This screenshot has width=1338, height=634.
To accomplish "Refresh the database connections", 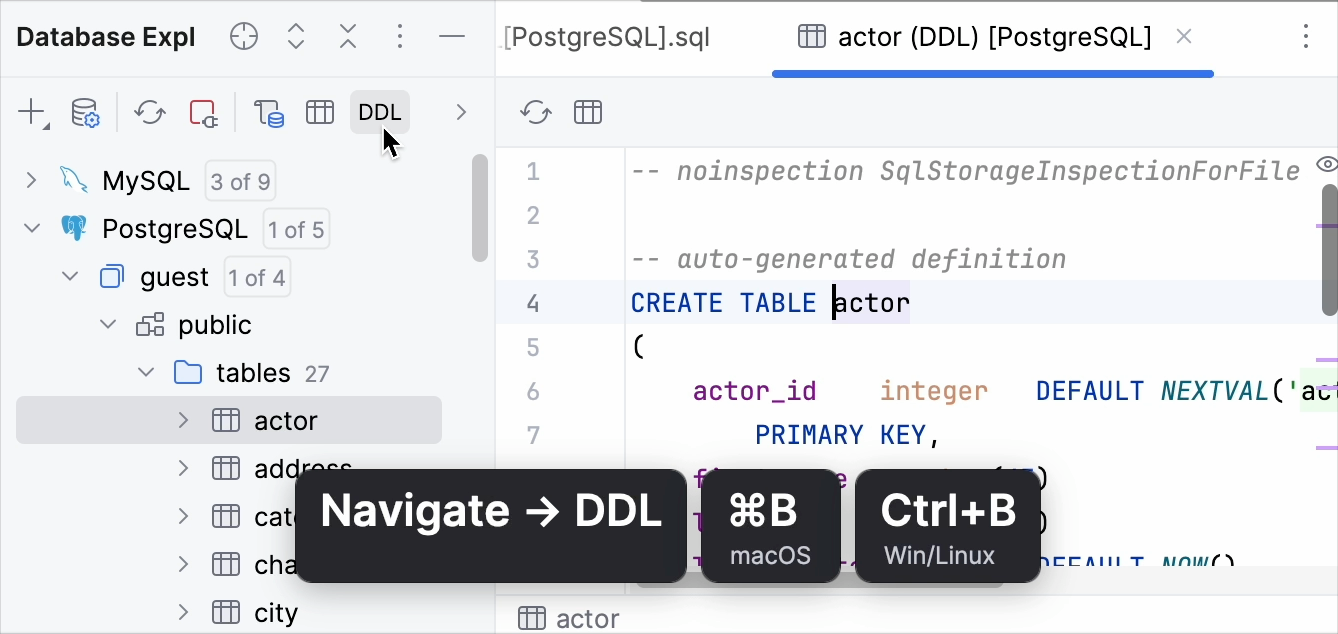I will pyautogui.click(x=150, y=112).
